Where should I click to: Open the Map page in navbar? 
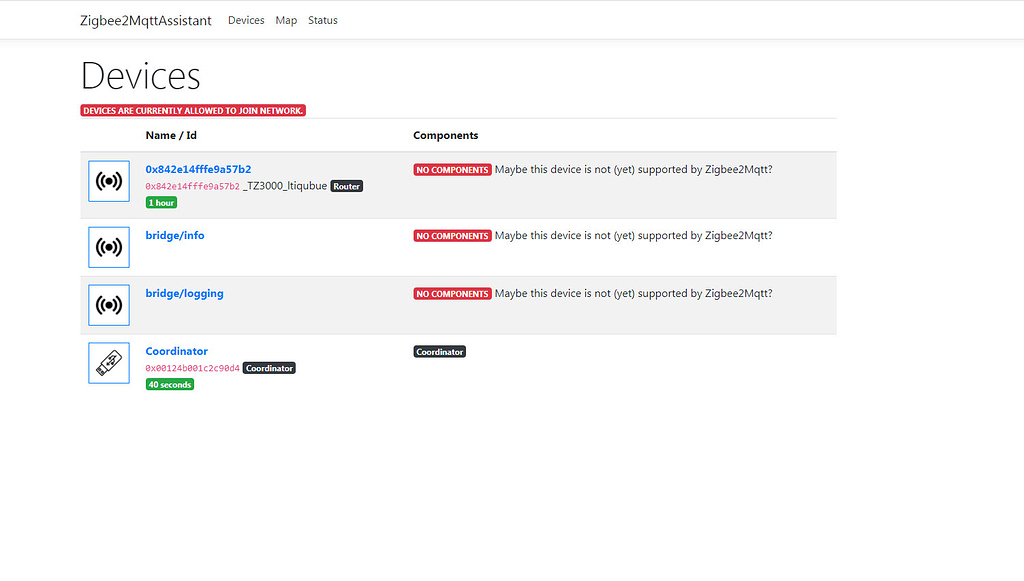click(286, 20)
